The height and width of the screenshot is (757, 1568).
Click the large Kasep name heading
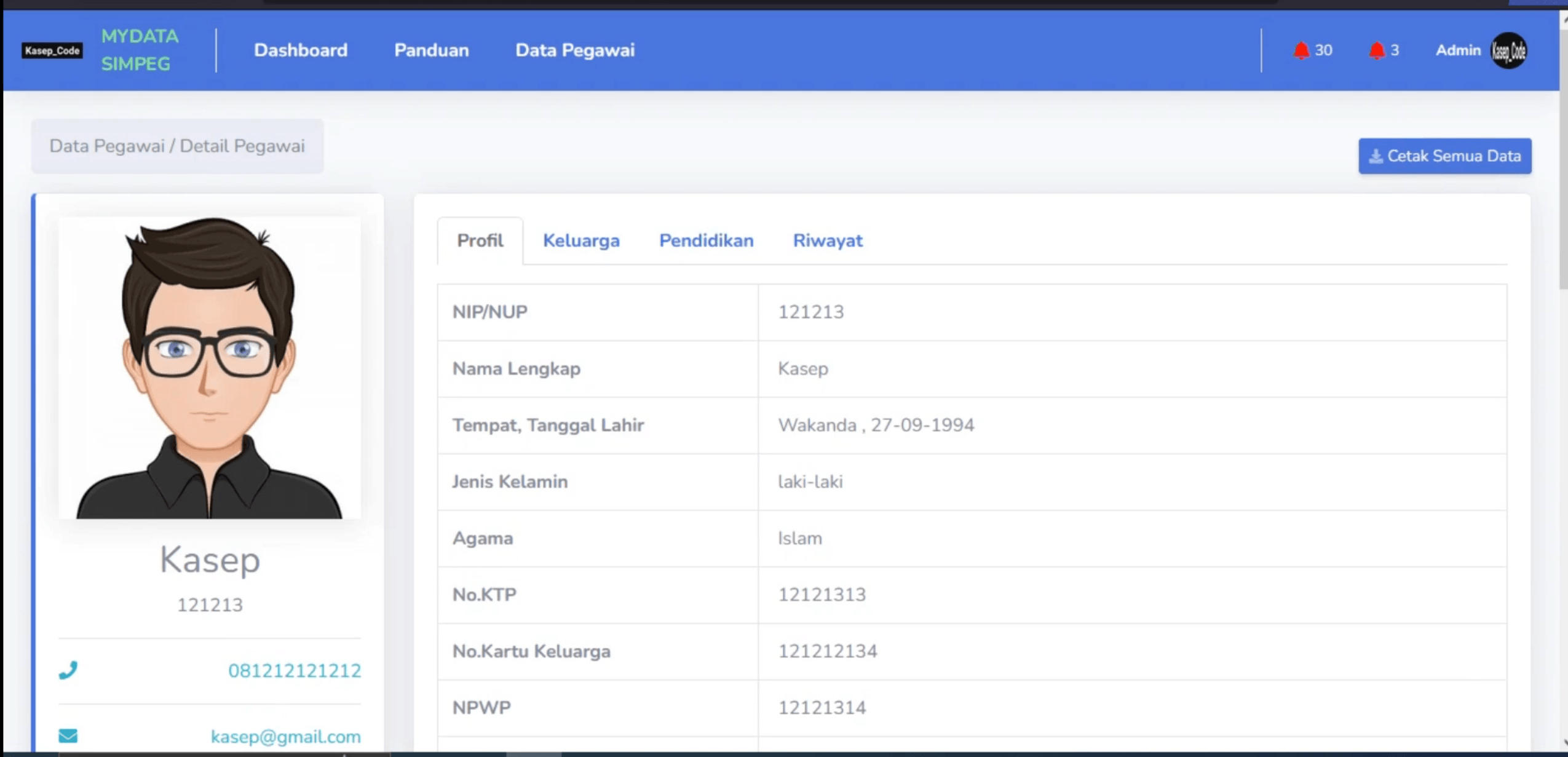(210, 560)
